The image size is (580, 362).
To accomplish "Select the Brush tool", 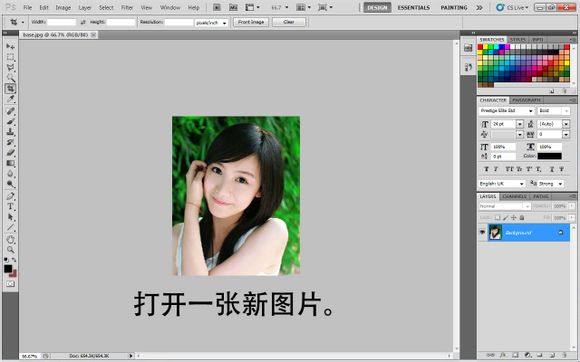I will (x=10, y=121).
